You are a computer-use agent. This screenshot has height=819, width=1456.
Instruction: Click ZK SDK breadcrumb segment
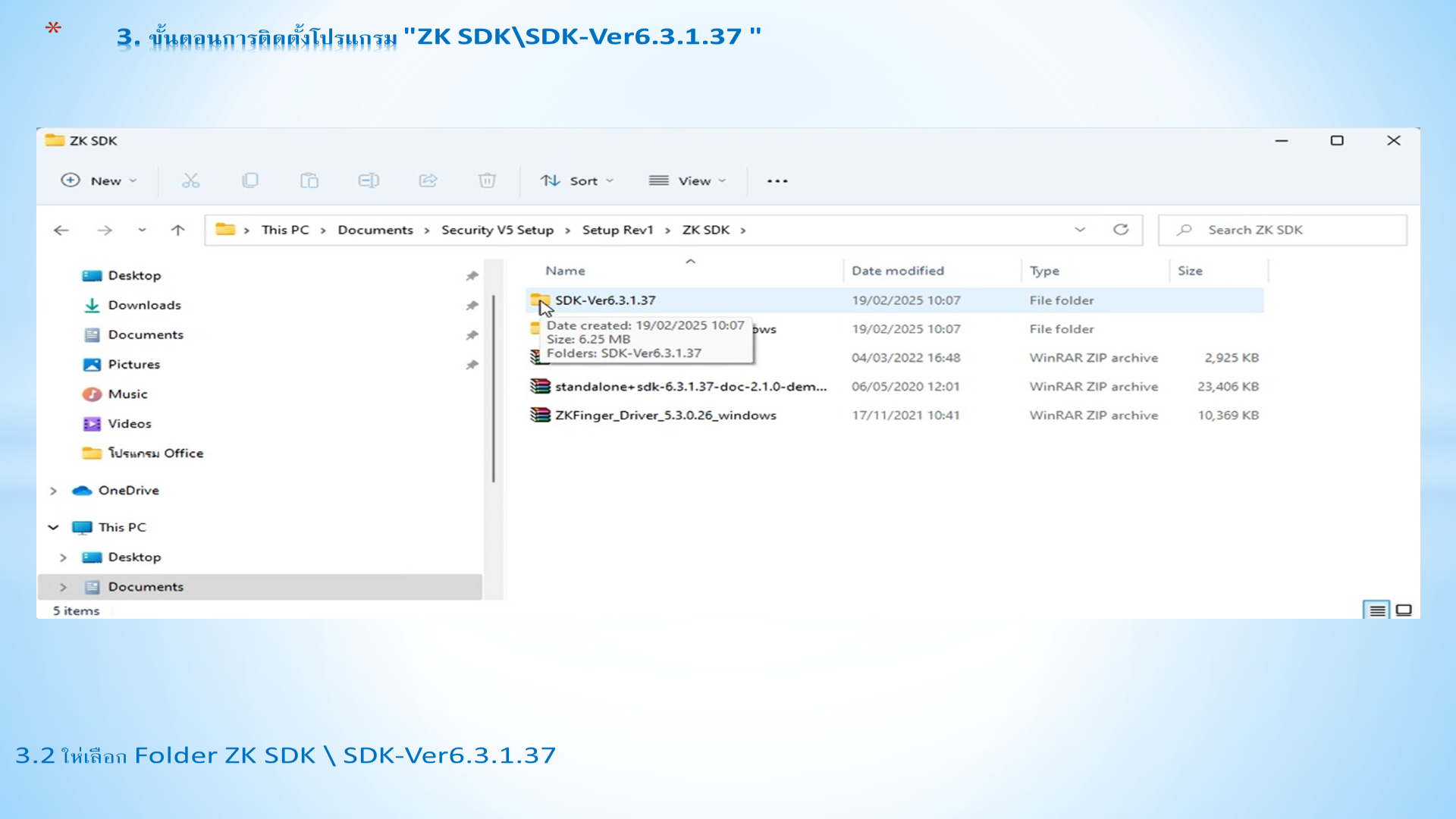coord(706,230)
